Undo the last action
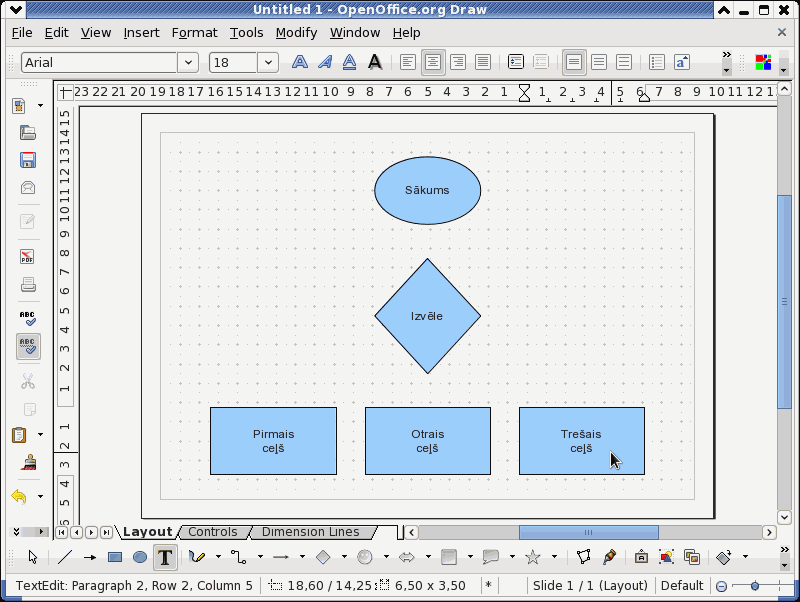 19,496
